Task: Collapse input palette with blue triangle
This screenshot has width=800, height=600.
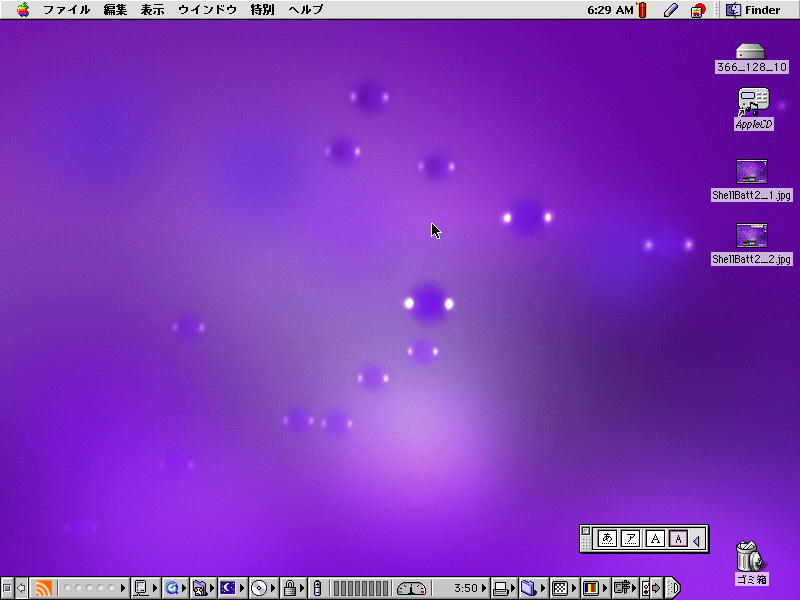Action: pyautogui.click(x=696, y=539)
